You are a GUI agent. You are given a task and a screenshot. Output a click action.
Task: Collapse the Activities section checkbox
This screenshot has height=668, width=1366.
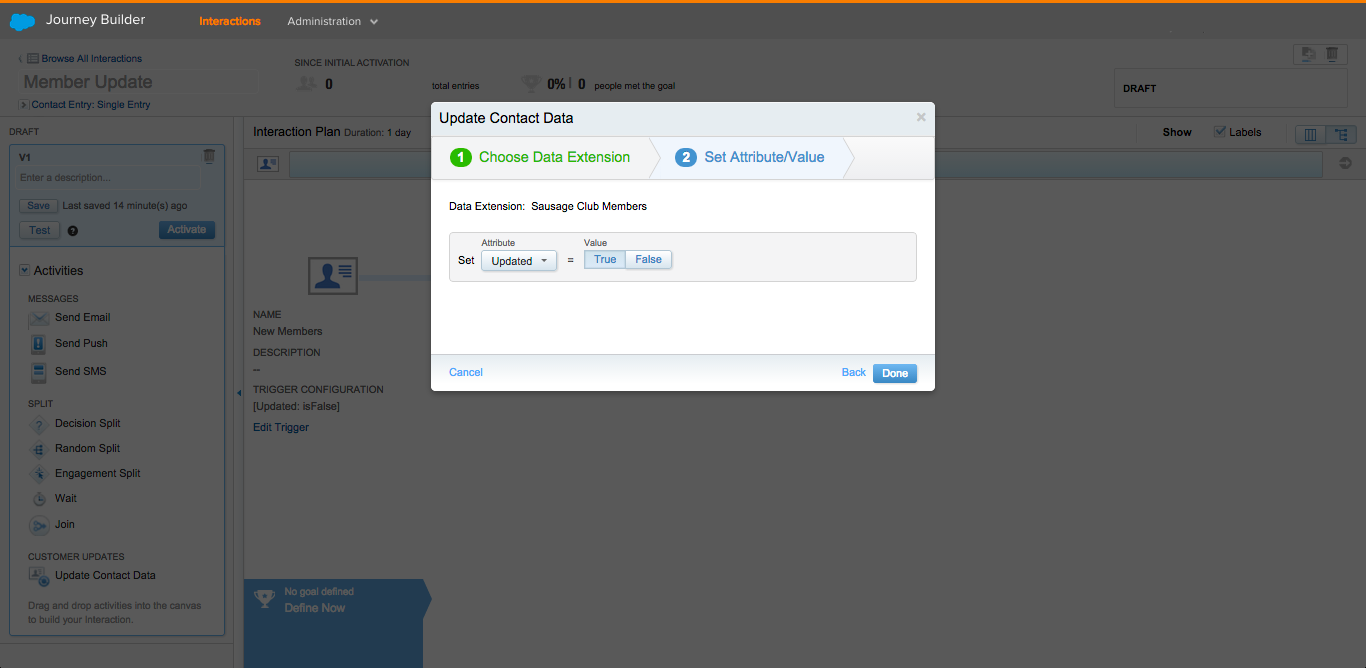[25, 270]
